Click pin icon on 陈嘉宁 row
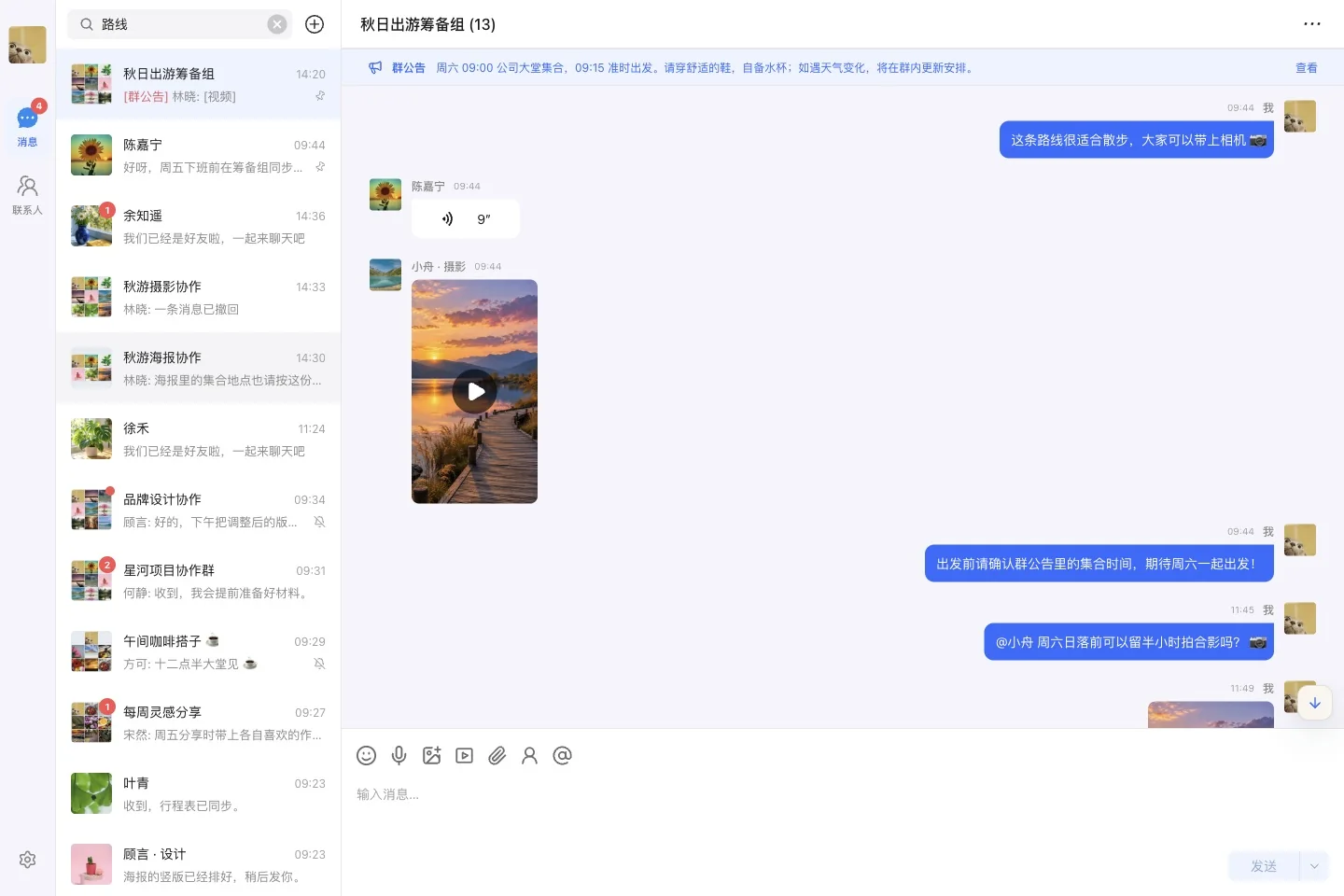Screen dimensions: 1344x896 click(x=320, y=167)
